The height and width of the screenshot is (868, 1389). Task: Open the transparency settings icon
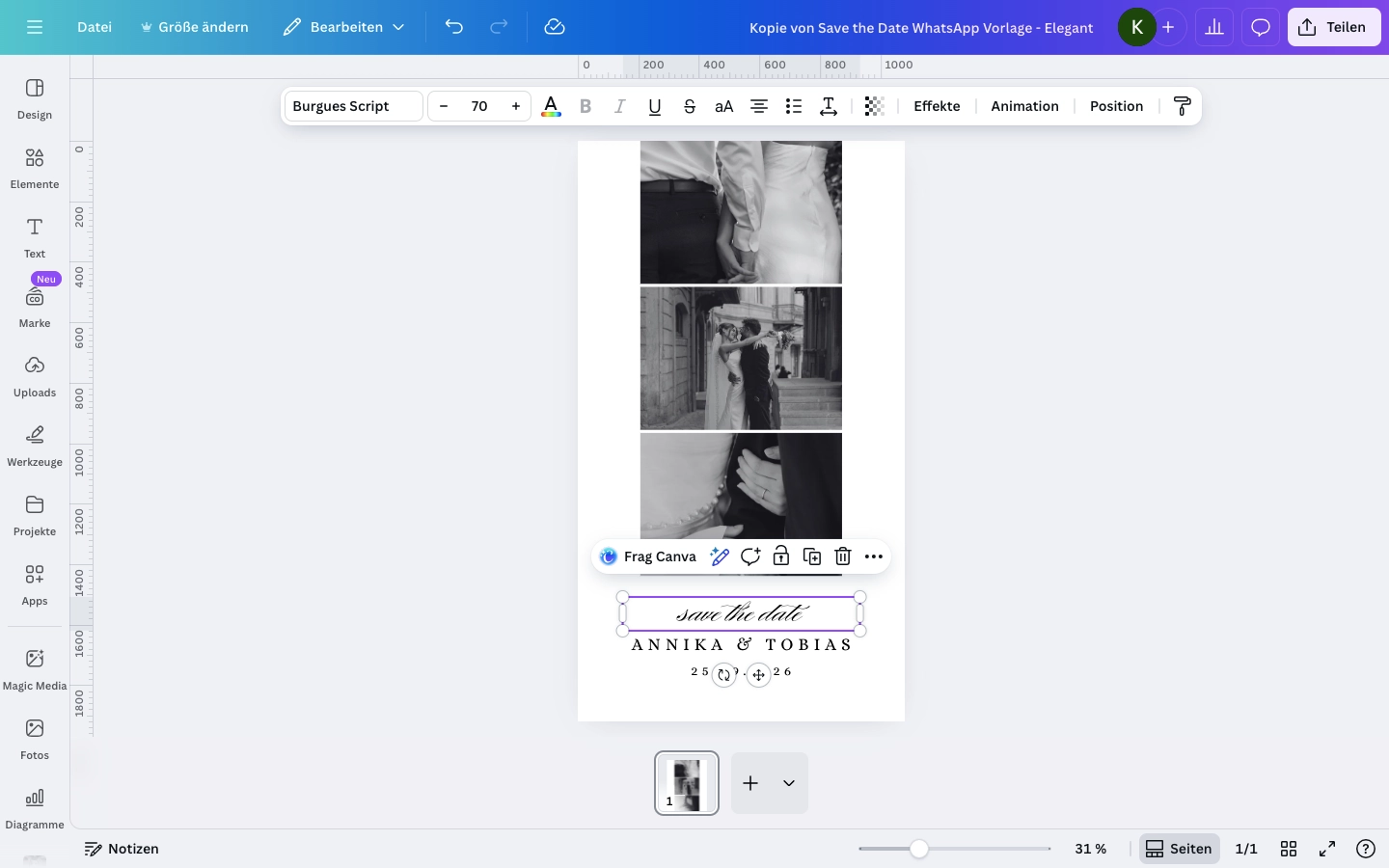874,106
